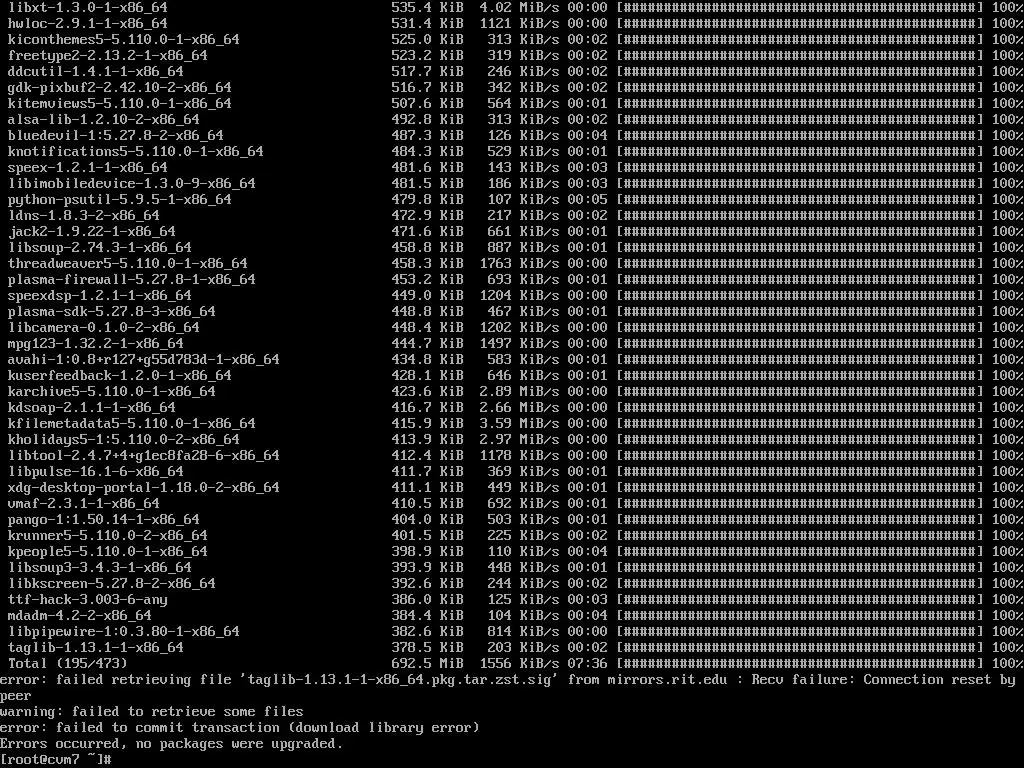Screen dimensions: 1024x768
Task: Click the Total (195/473) progress bar
Action: [800, 664]
